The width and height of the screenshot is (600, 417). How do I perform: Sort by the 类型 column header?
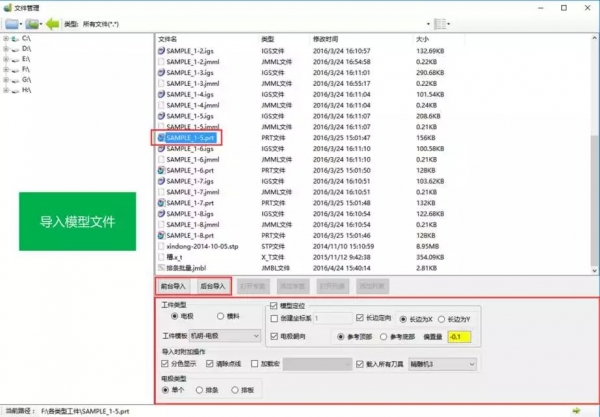(267, 39)
